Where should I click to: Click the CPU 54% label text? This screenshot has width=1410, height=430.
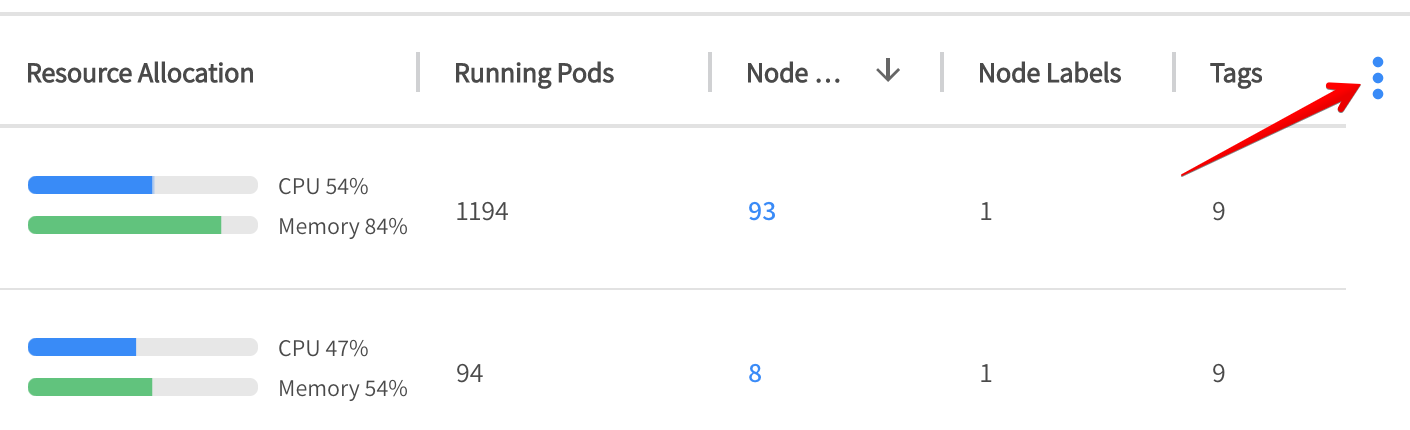[323, 186]
